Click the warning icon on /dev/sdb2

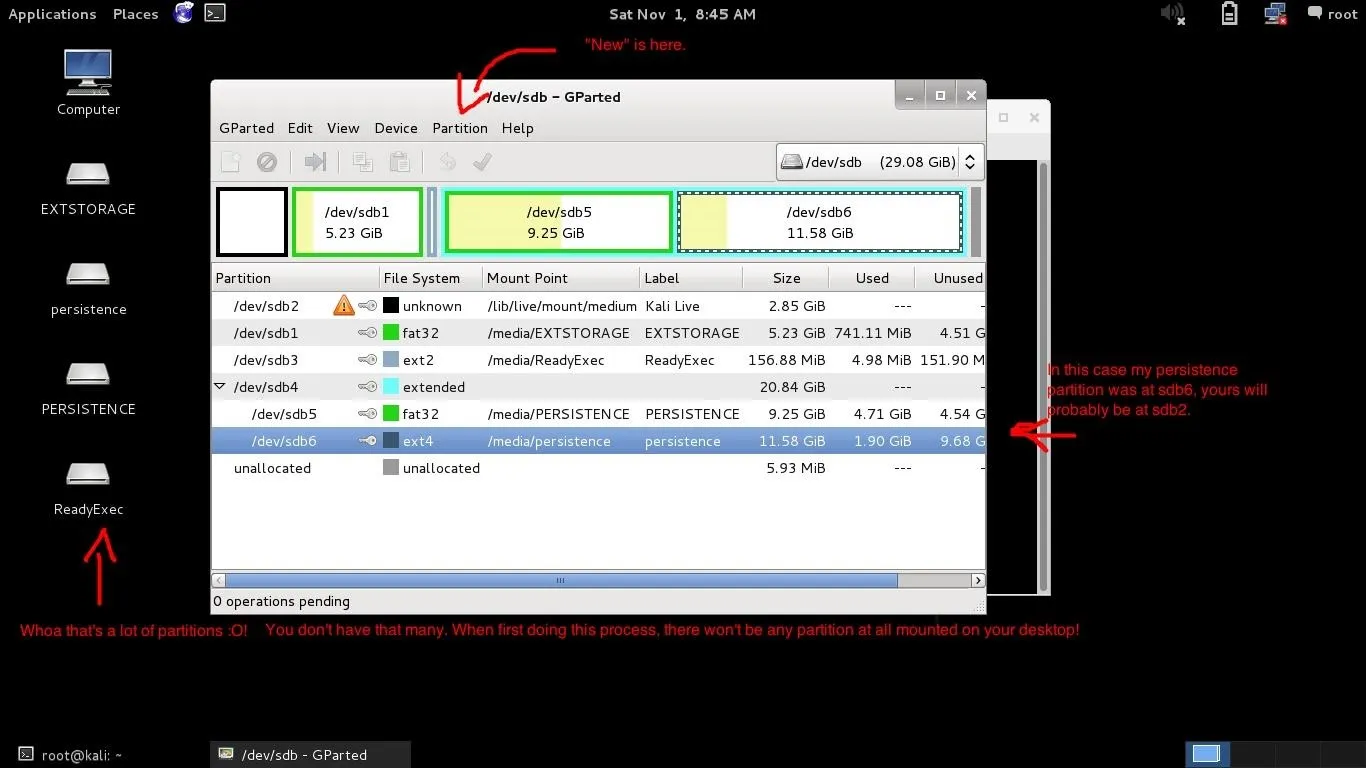pos(344,306)
